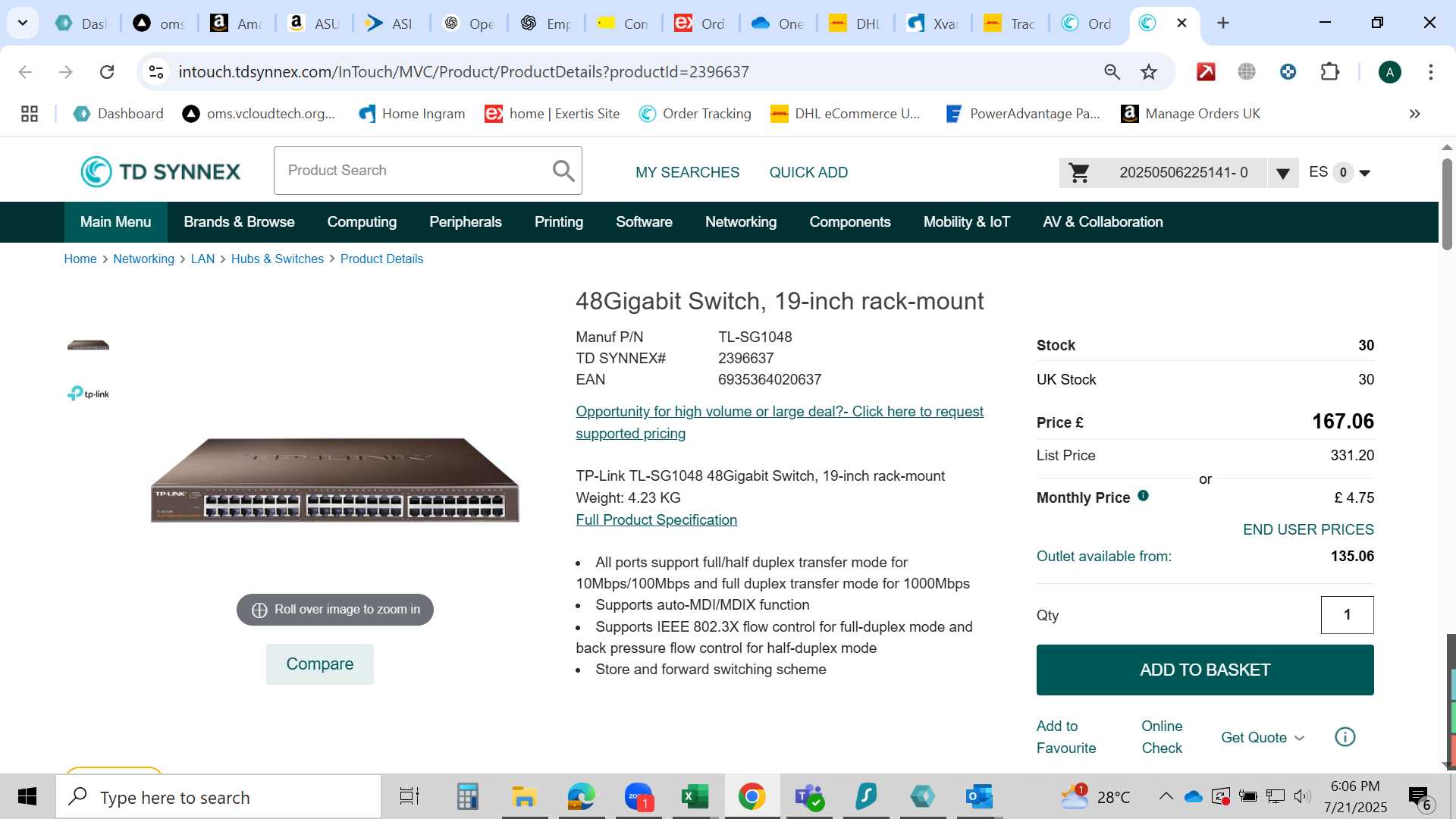Expand the basket selector dropdown arrow
Viewport: 1456px width, 819px height.
1282,174
